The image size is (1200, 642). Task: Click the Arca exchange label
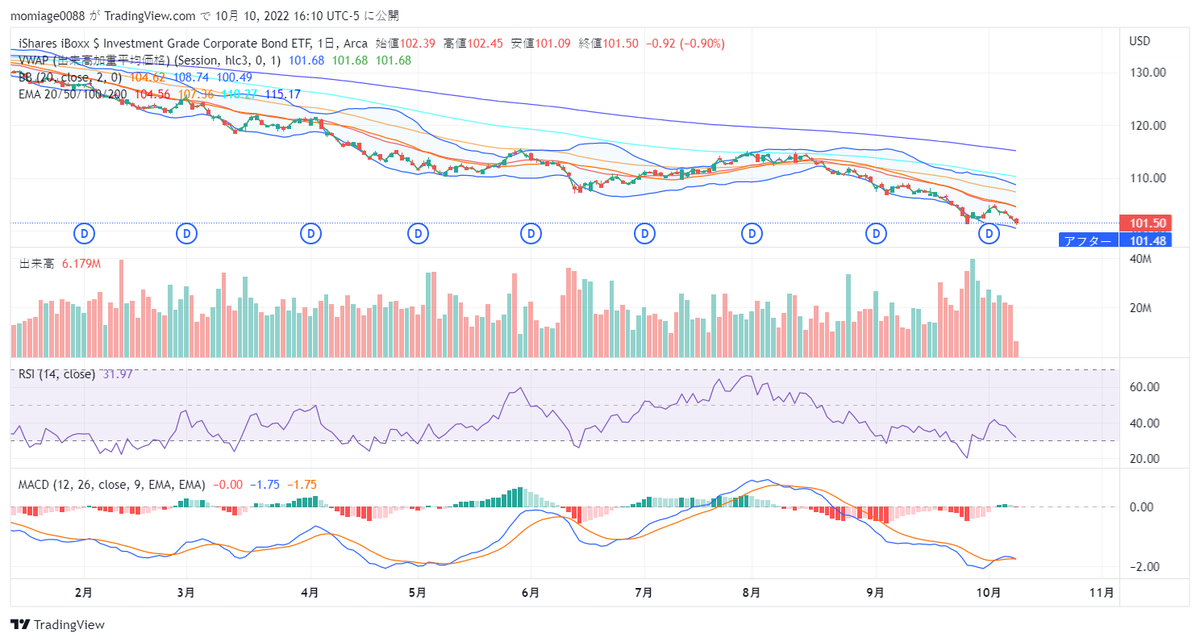pyautogui.click(x=357, y=43)
